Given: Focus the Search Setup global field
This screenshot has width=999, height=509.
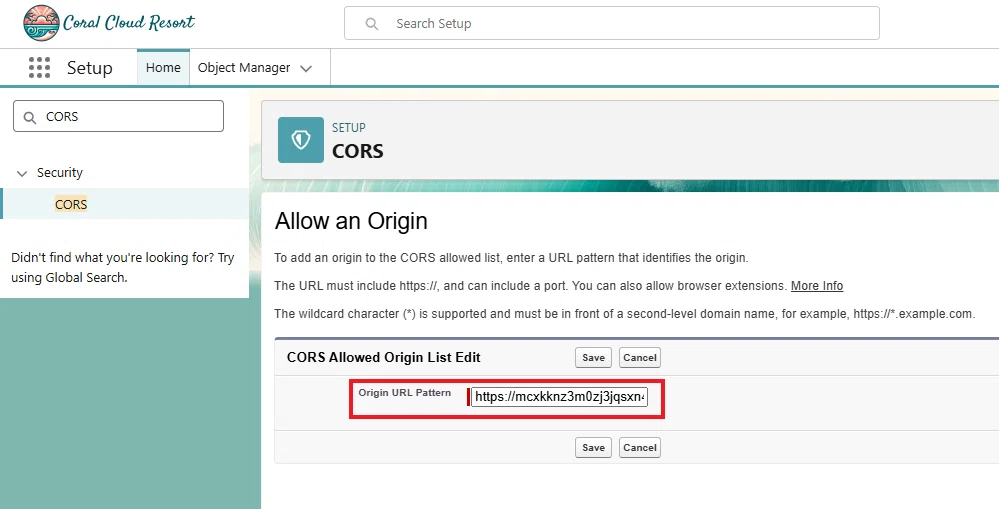Looking at the screenshot, I should tap(612, 24).
